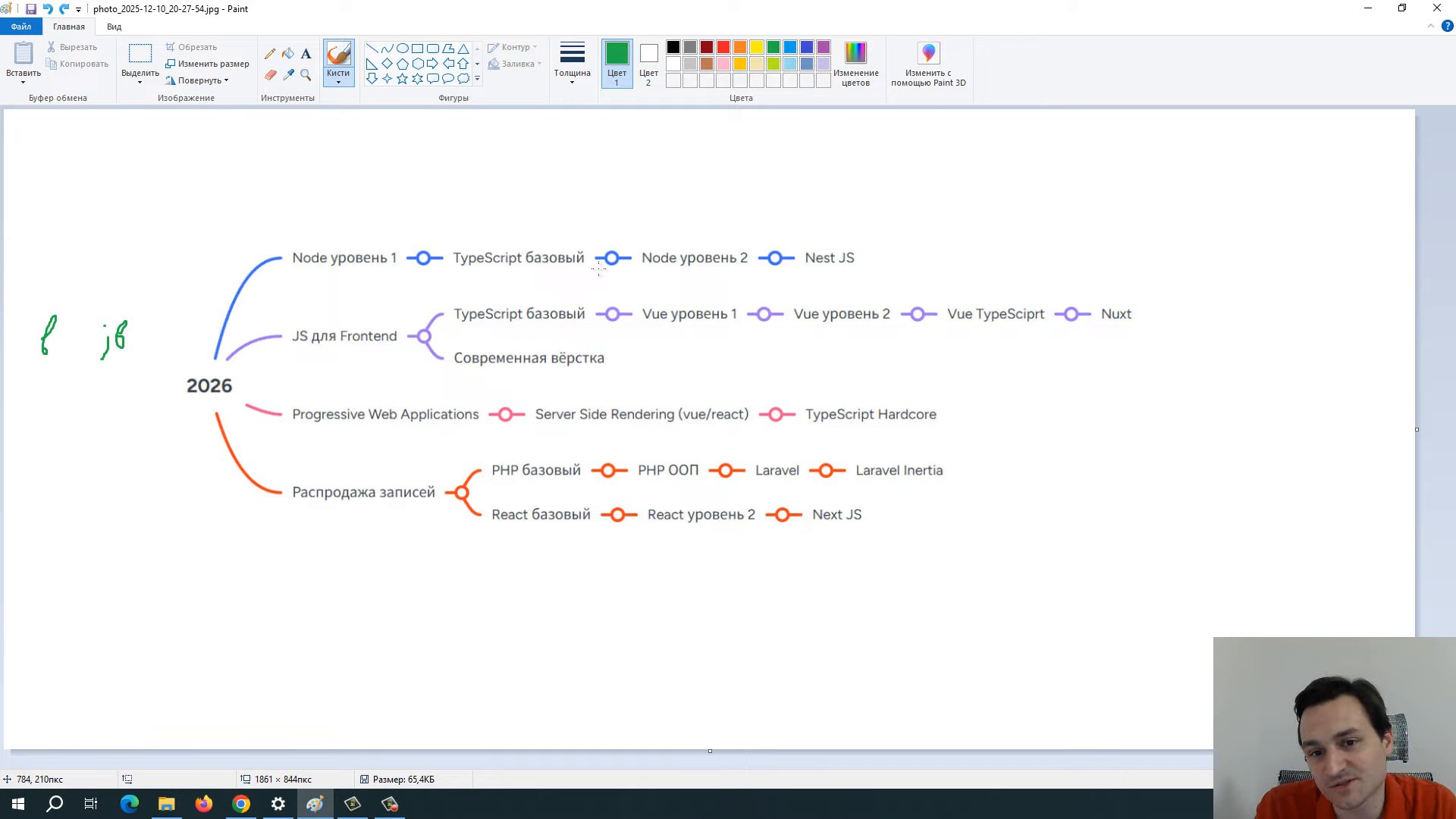This screenshot has width=1456, height=819.
Task: Choose the Triangle shape
Action: [463, 49]
